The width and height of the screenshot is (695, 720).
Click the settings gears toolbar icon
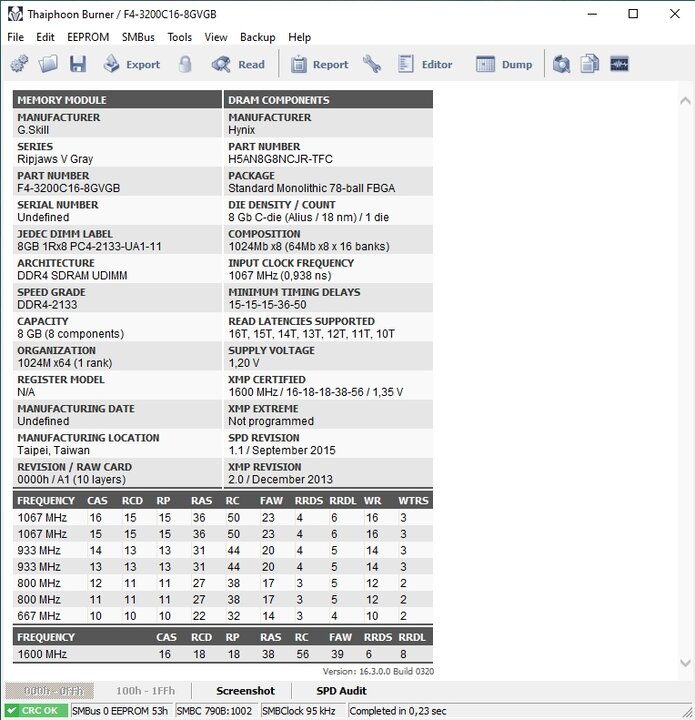coord(19,64)
